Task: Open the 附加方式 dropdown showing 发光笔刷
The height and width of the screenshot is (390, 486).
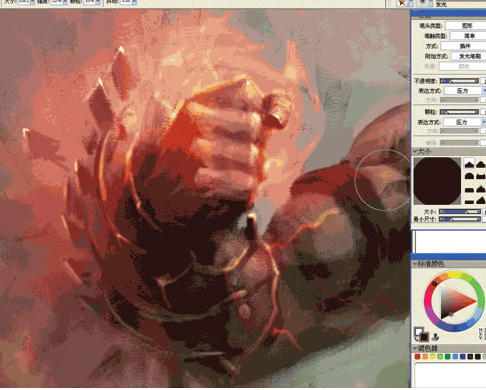Action: tap(469, 56)
